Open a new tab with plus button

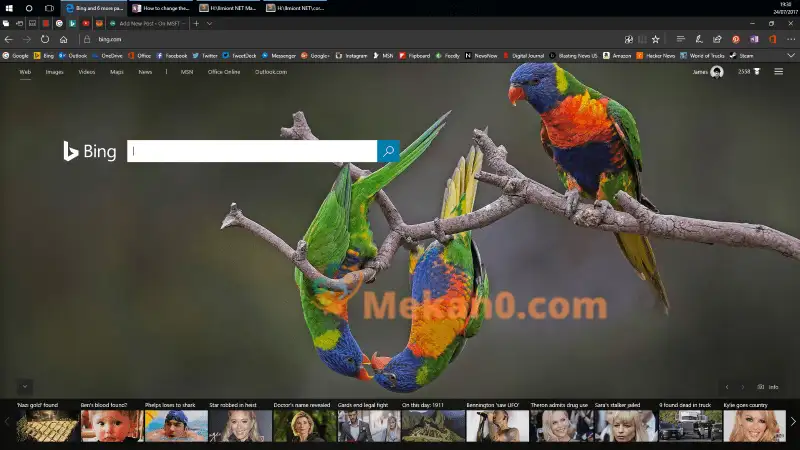tap(196, 23)
